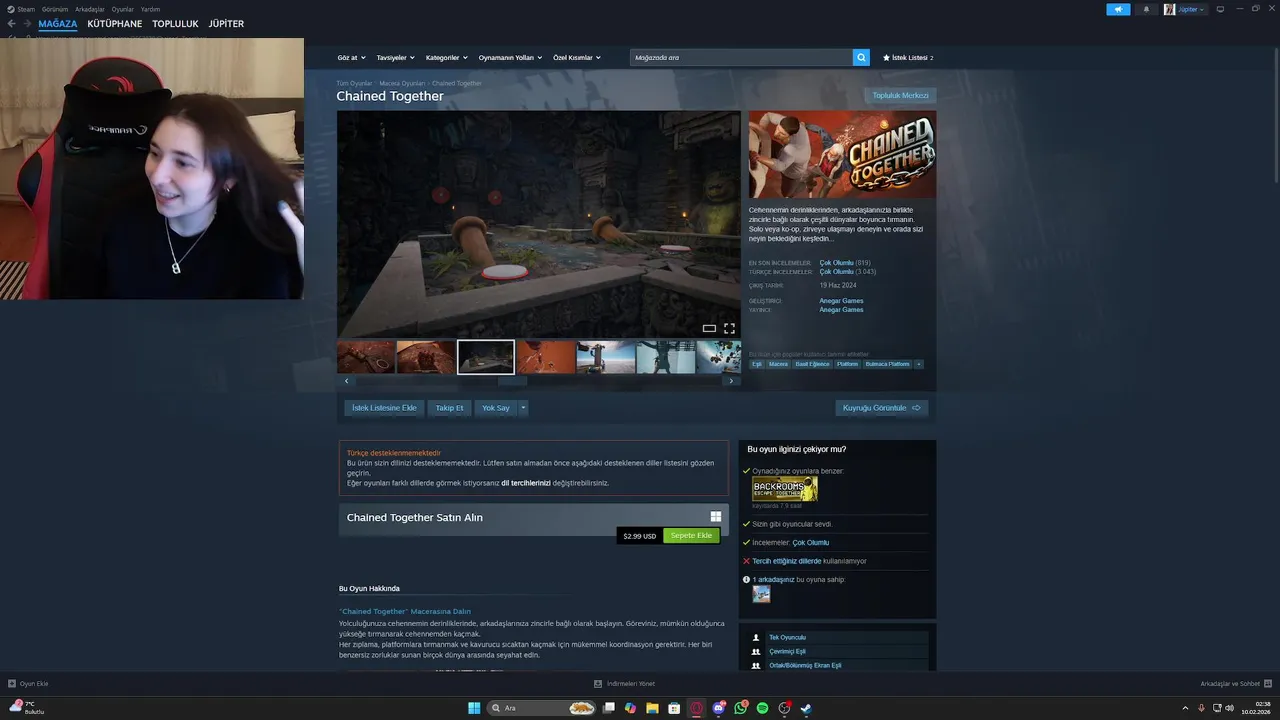
Task: Click the Basit Eğlence tag
Action: coord(812,364)
